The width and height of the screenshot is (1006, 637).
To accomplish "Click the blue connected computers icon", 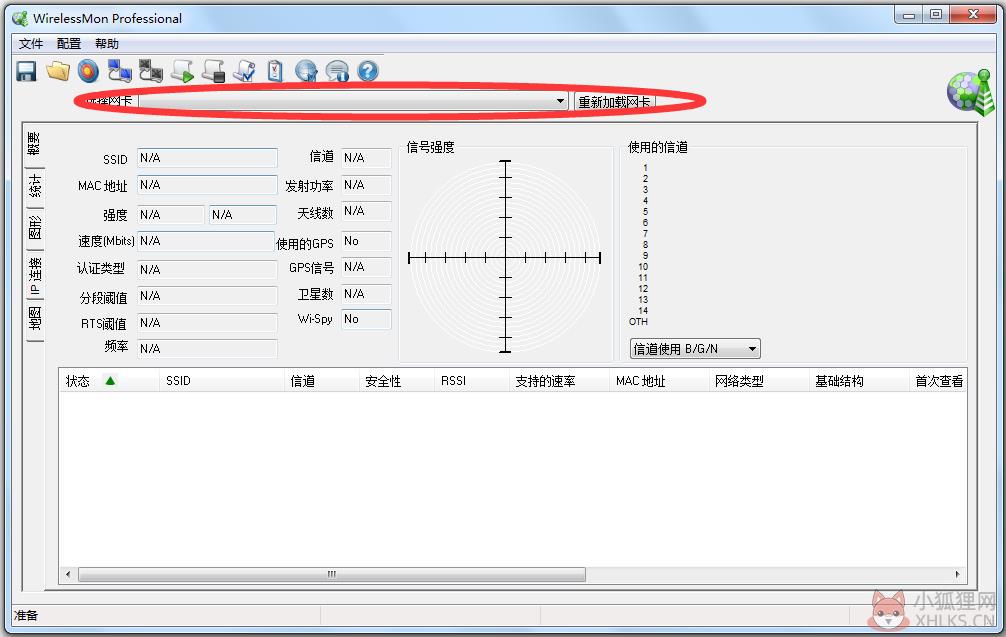I will point(119,71).
